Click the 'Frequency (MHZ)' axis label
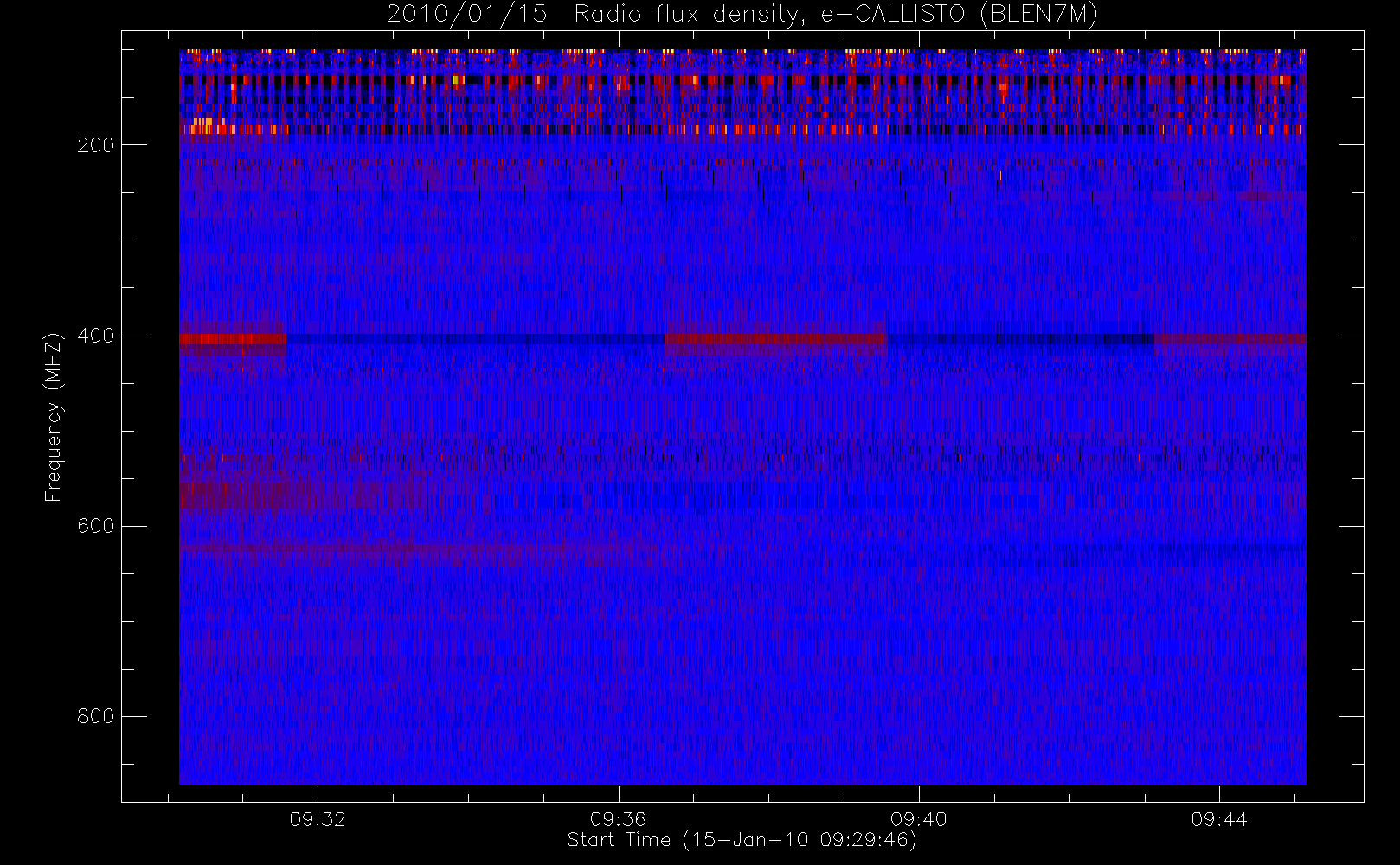This screenshot has width=1400, height=865. tap(54, 417)
